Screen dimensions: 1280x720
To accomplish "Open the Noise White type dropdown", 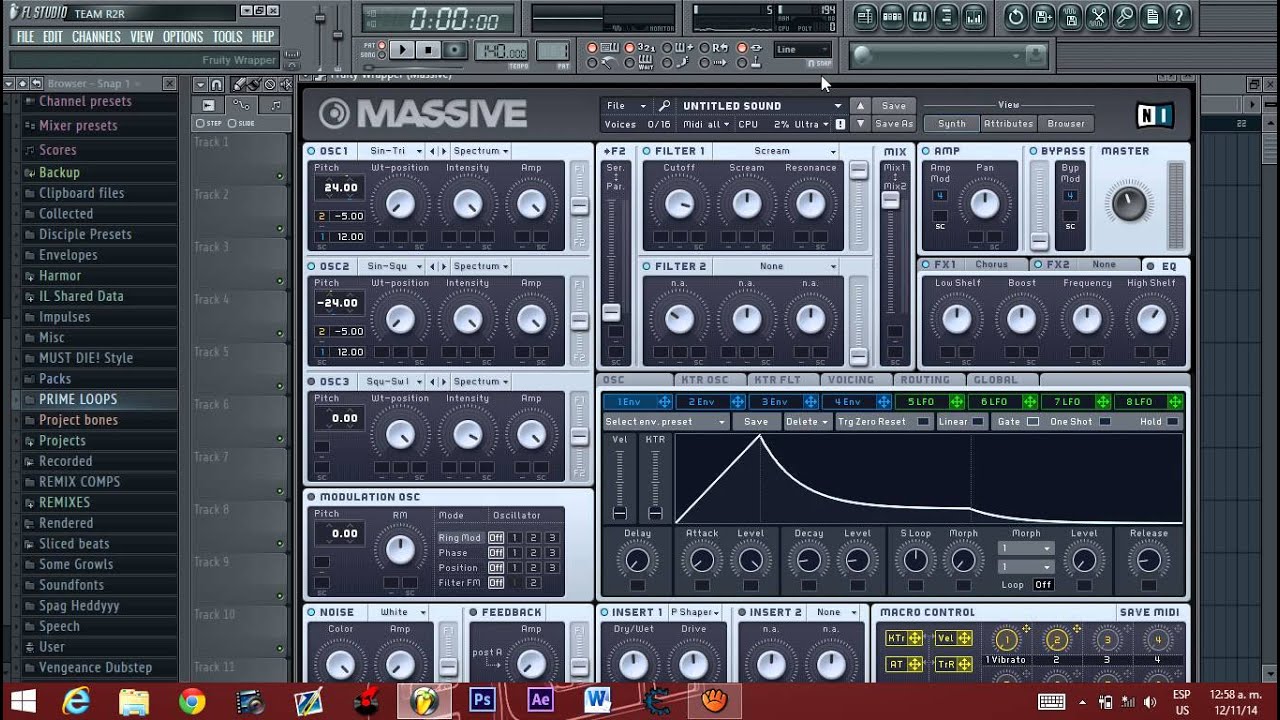I will click(x=399, y=612).
